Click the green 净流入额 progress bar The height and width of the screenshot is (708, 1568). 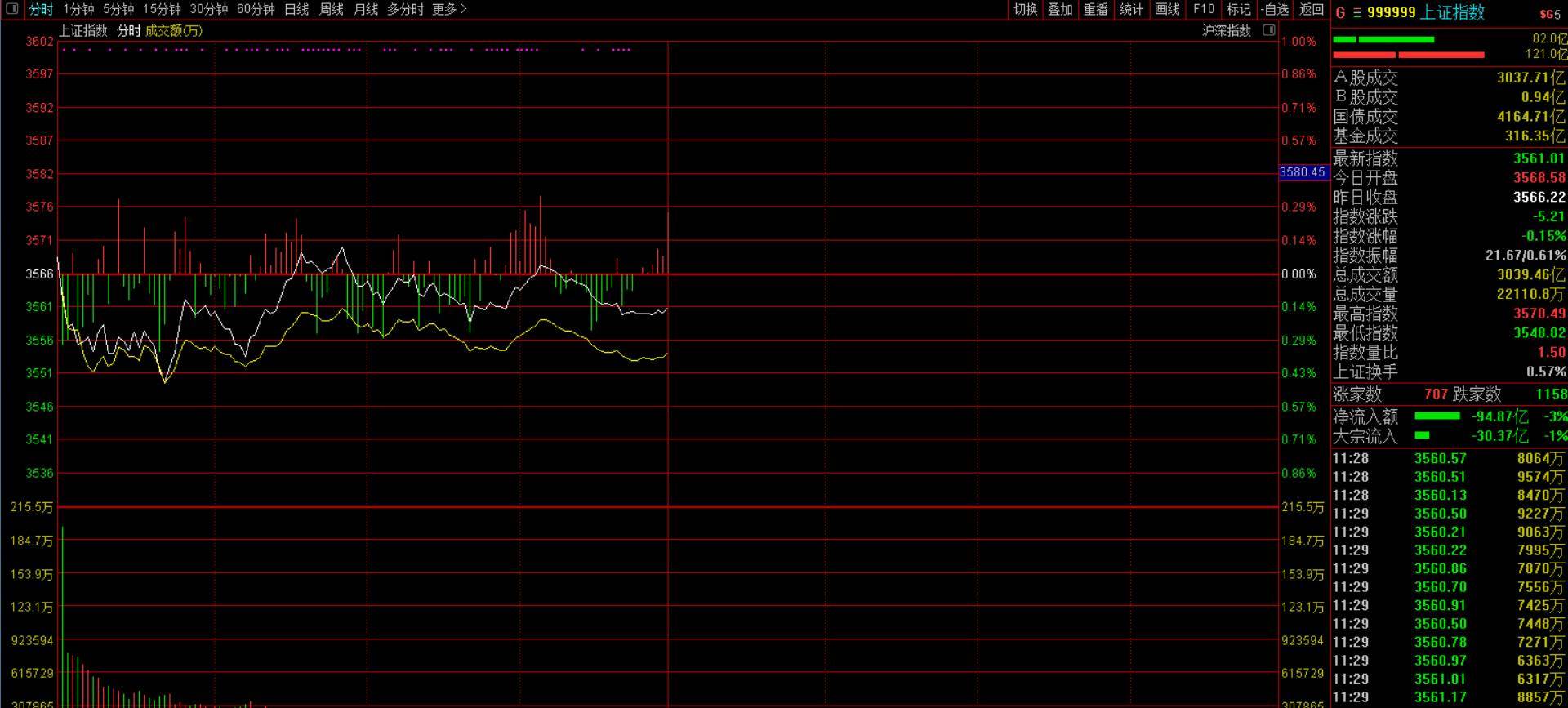click(x=1437, y=416)
